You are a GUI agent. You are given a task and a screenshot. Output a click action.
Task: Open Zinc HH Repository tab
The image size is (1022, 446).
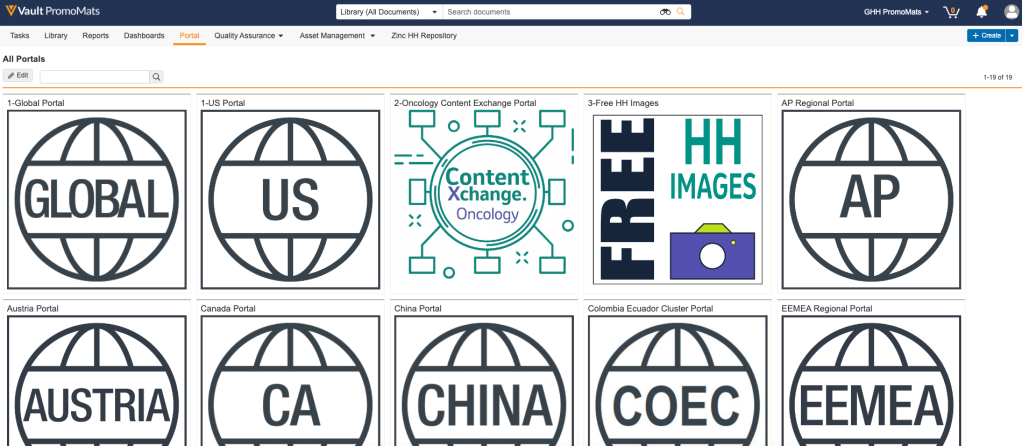424,36
